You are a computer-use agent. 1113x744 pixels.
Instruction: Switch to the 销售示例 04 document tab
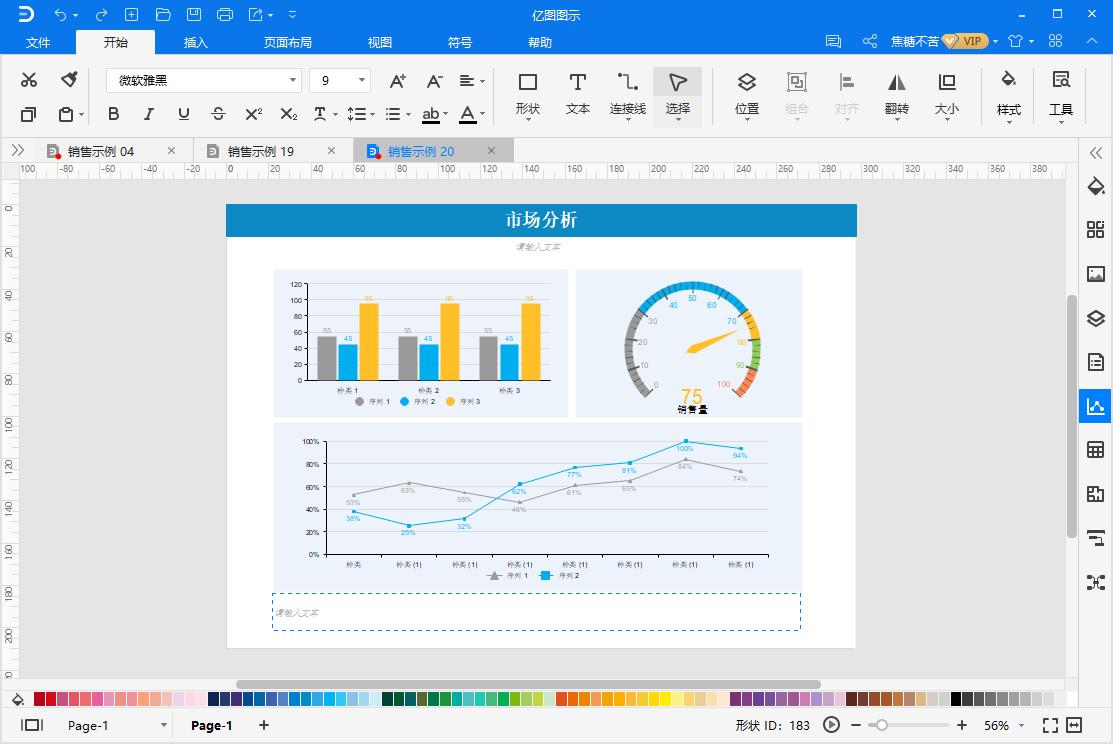pyautogui.click(x=100, y=151)
